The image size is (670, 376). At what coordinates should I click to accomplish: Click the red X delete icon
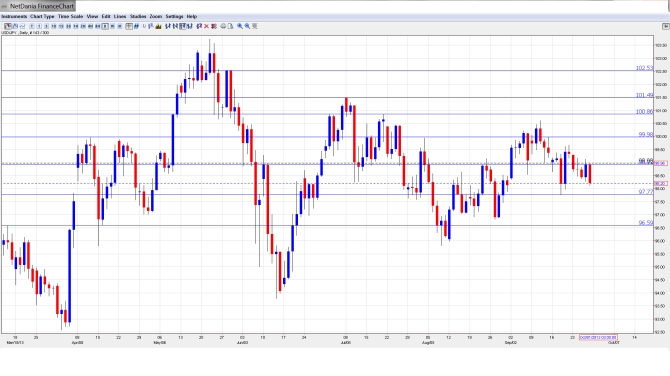[206, 26]
